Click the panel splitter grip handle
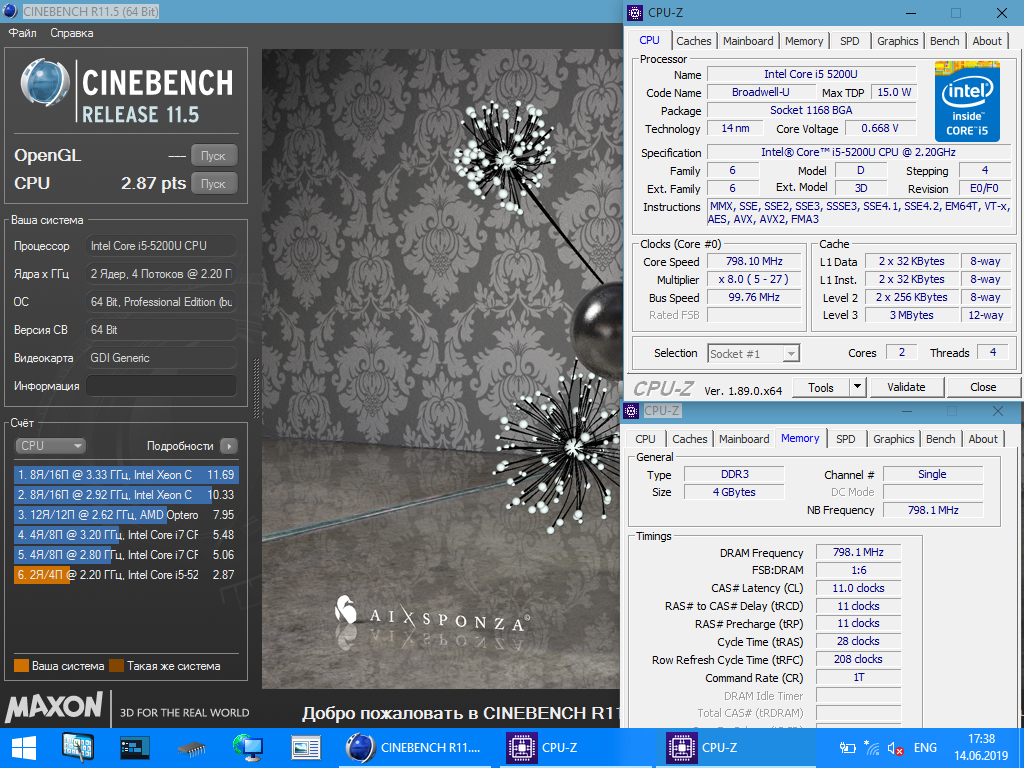Image resolution: width=1024 pixels, height=768 pixels. pos(256,388)
